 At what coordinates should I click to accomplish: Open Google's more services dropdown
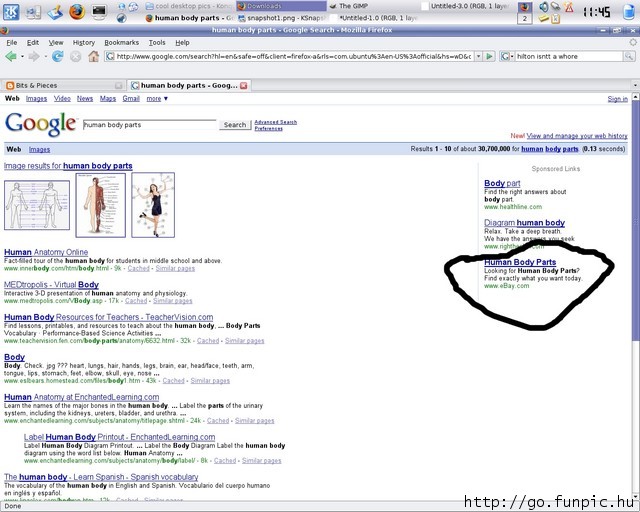pyautogui.click(x=157, y=98)
